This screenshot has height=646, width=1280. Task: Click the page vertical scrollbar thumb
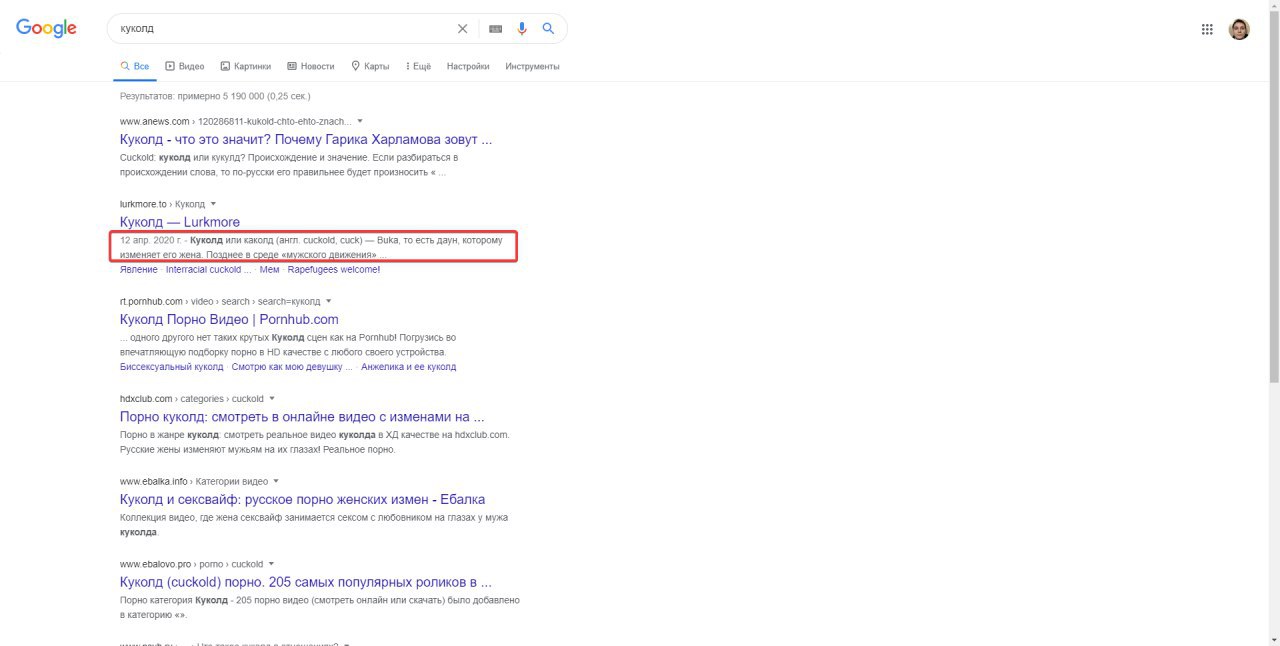tap(1273, 195)
